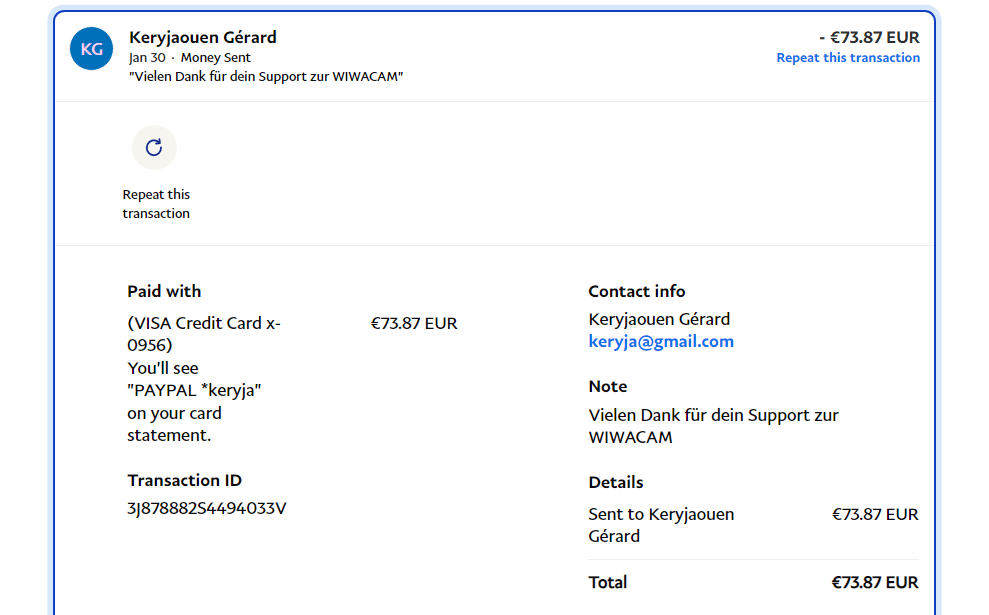Click the circular repeat transaction icon
This screenshot has width=989, height=615.
tap(154, 148)
